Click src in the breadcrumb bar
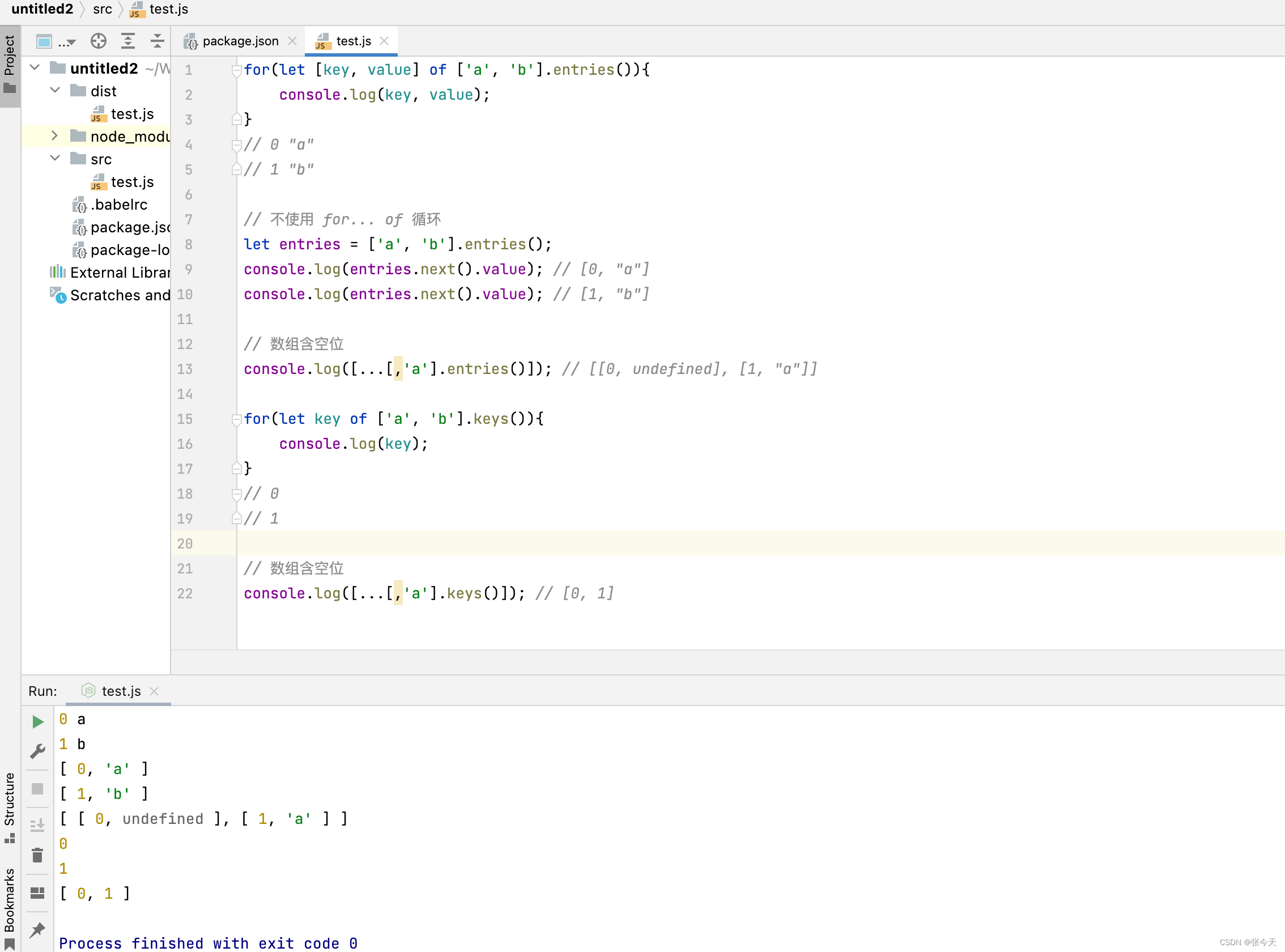Image resolution: width=1285 pixels, height=952 pixels. coord(103,9)
